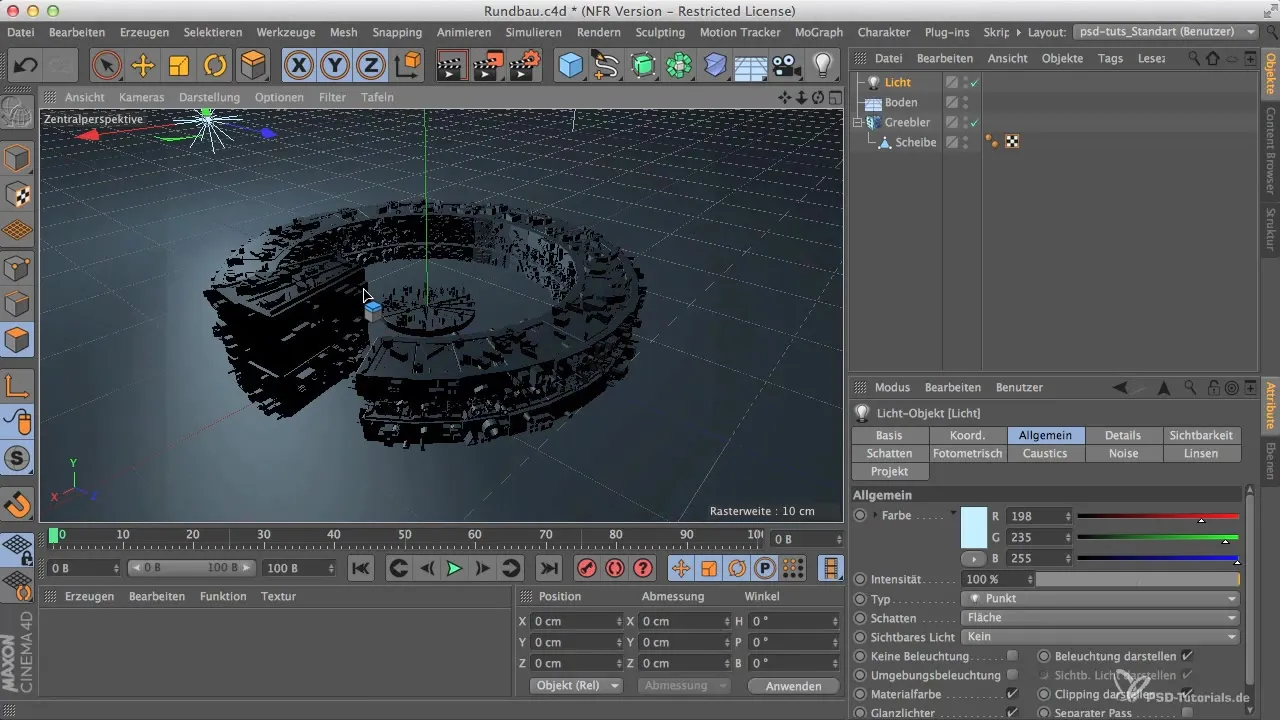Open the spline pen tools icon

click(606, 66)
